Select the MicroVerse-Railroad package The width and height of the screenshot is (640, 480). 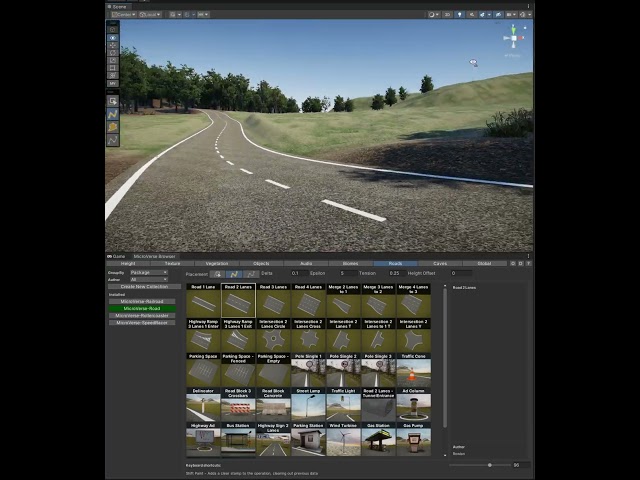click(142, 301)
